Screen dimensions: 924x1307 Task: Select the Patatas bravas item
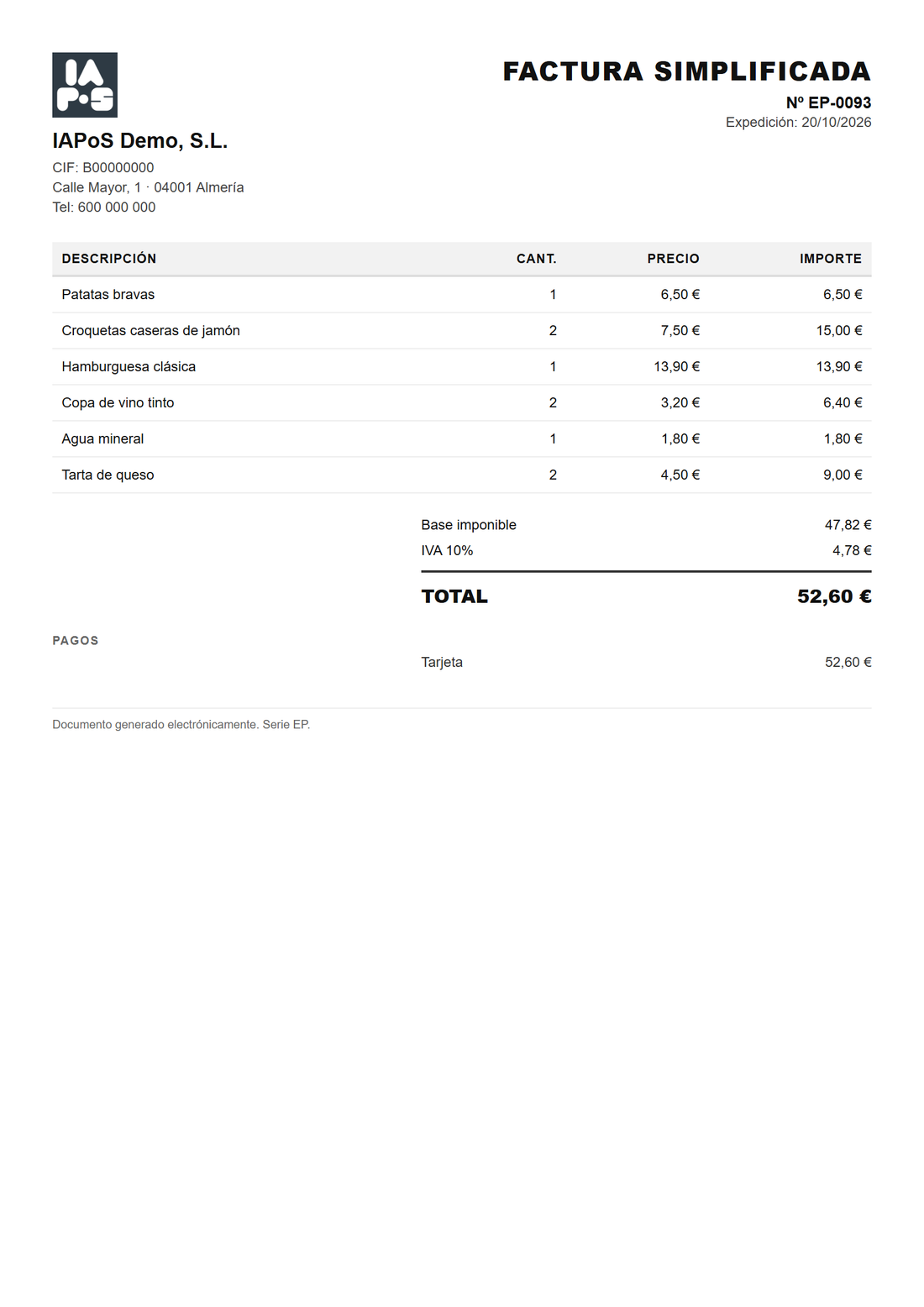[x=108, y=295]
